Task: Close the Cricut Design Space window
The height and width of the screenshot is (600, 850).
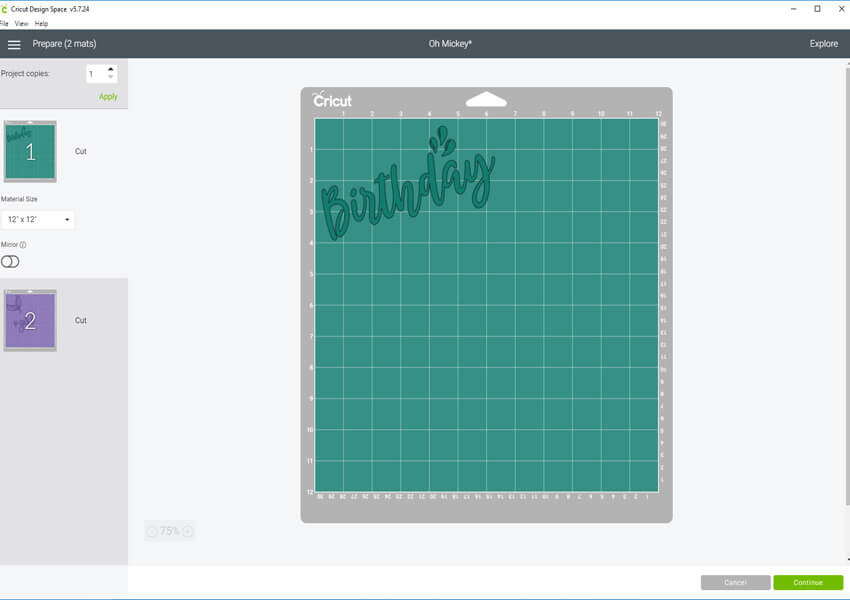Action: click(842, 9)
